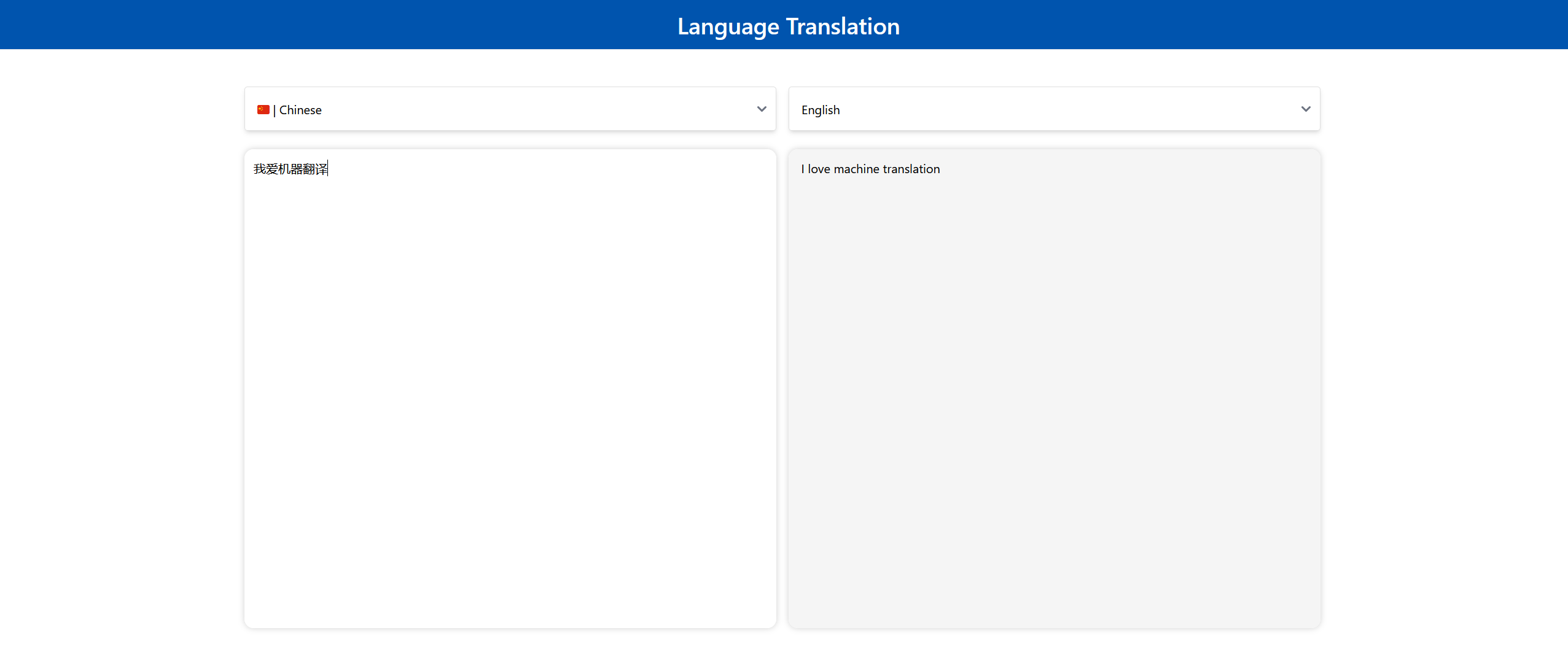1568x649 pixels.
Task: Click the Chinese flag icon
Action: coord(263,110)
